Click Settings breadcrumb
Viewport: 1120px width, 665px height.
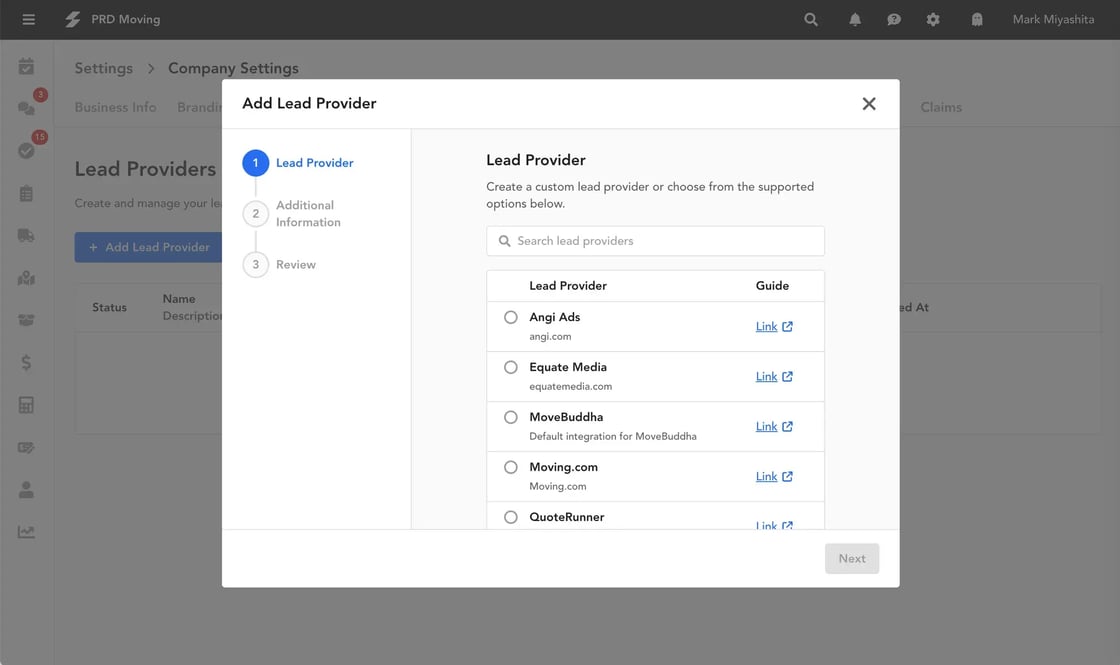104,68
